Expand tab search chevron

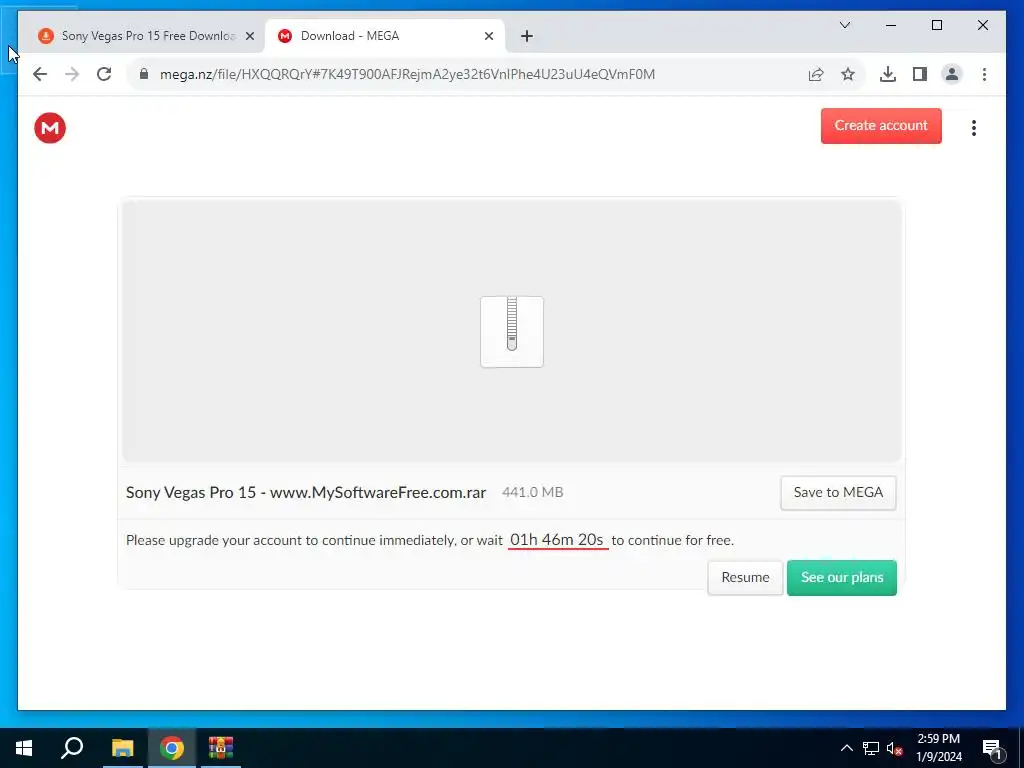pyautogui.click(x=844, y=25)
